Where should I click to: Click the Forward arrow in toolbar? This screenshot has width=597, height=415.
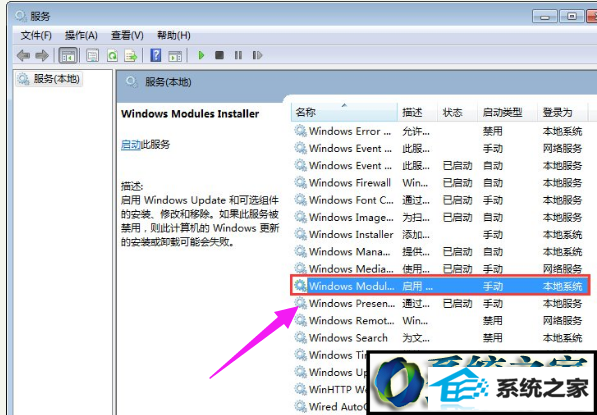(42, 56)
